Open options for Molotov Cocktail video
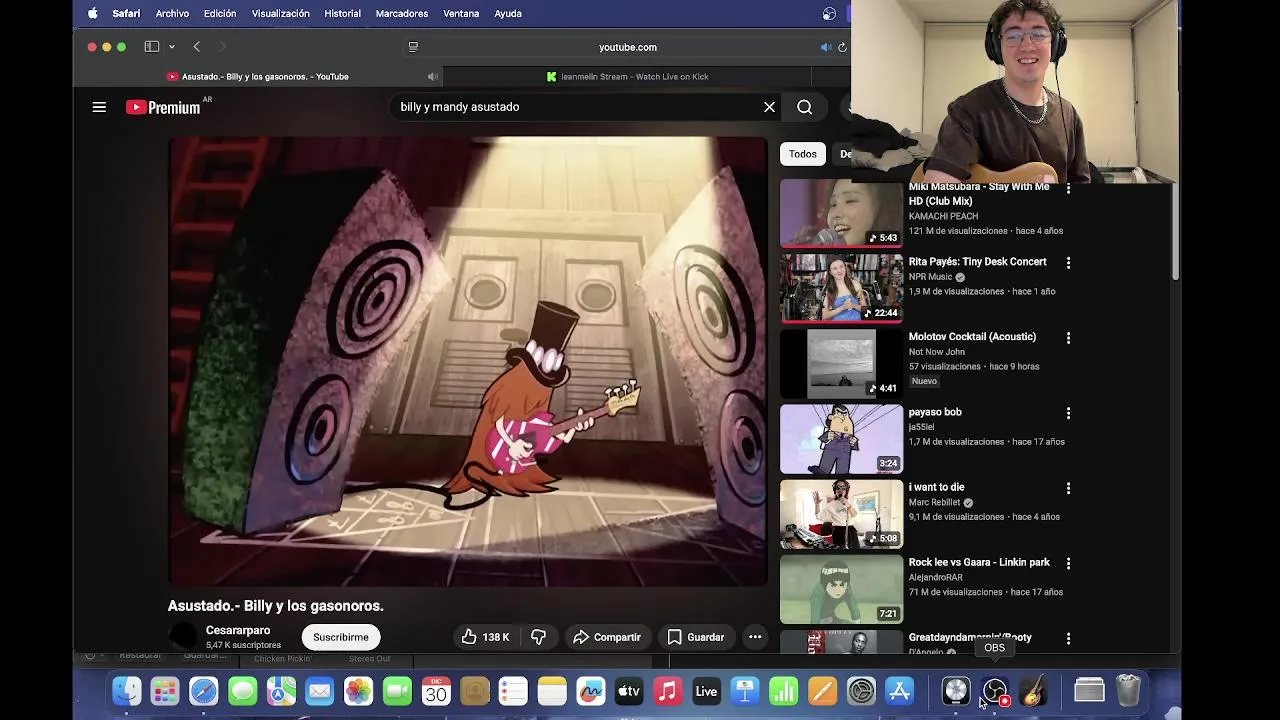1280x720 pixels. (x=1068, y=338)
